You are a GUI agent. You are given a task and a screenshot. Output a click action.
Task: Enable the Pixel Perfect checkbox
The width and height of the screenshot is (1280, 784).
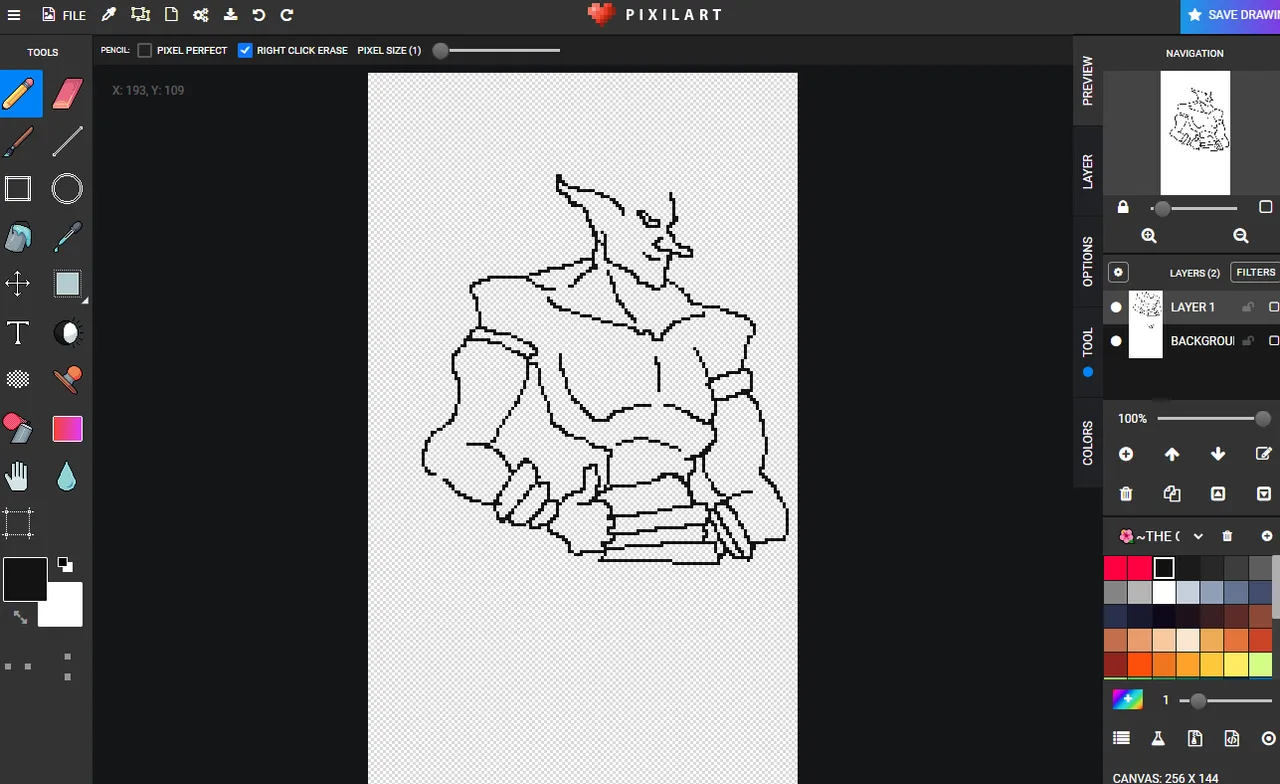tap(145, 50)
